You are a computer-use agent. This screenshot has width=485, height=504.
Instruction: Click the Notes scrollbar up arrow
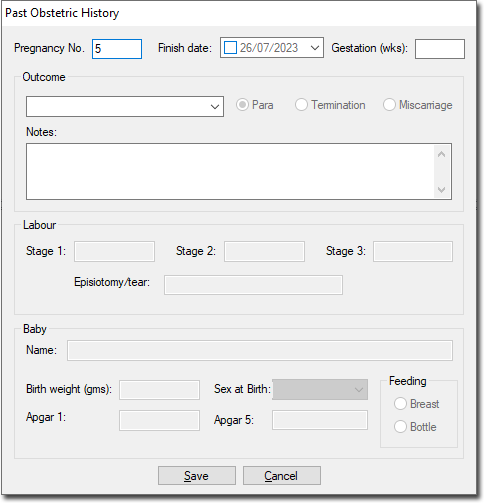(442, 154)
